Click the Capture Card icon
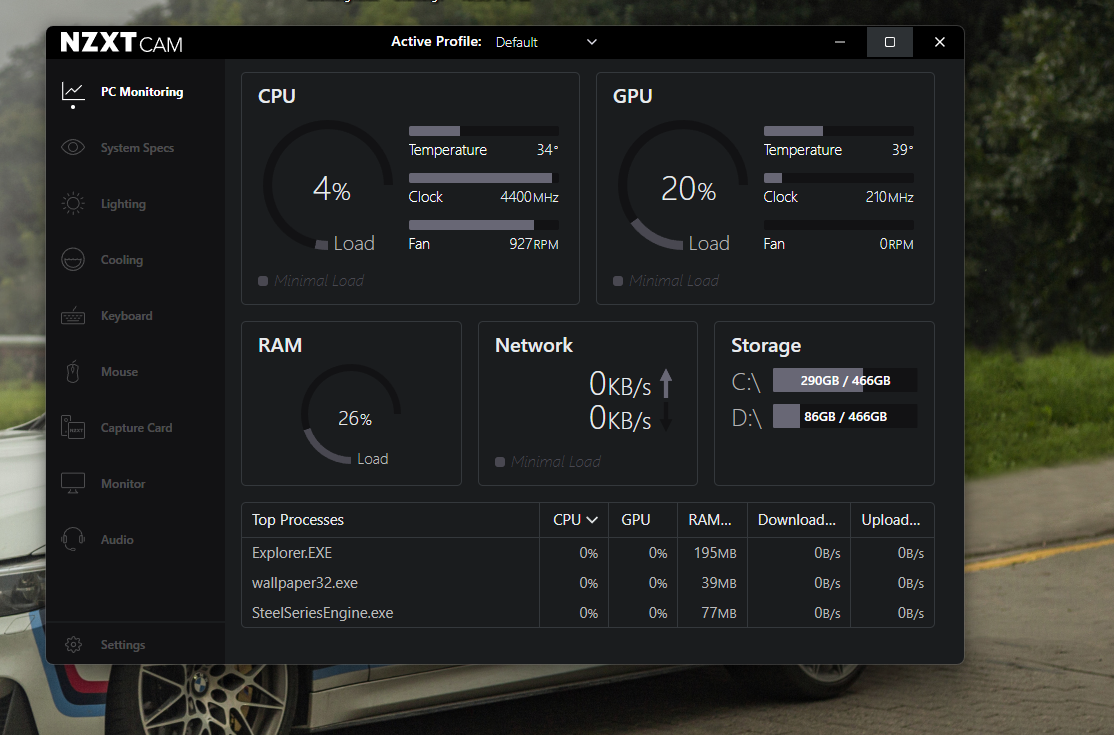 tap(72, 428)
